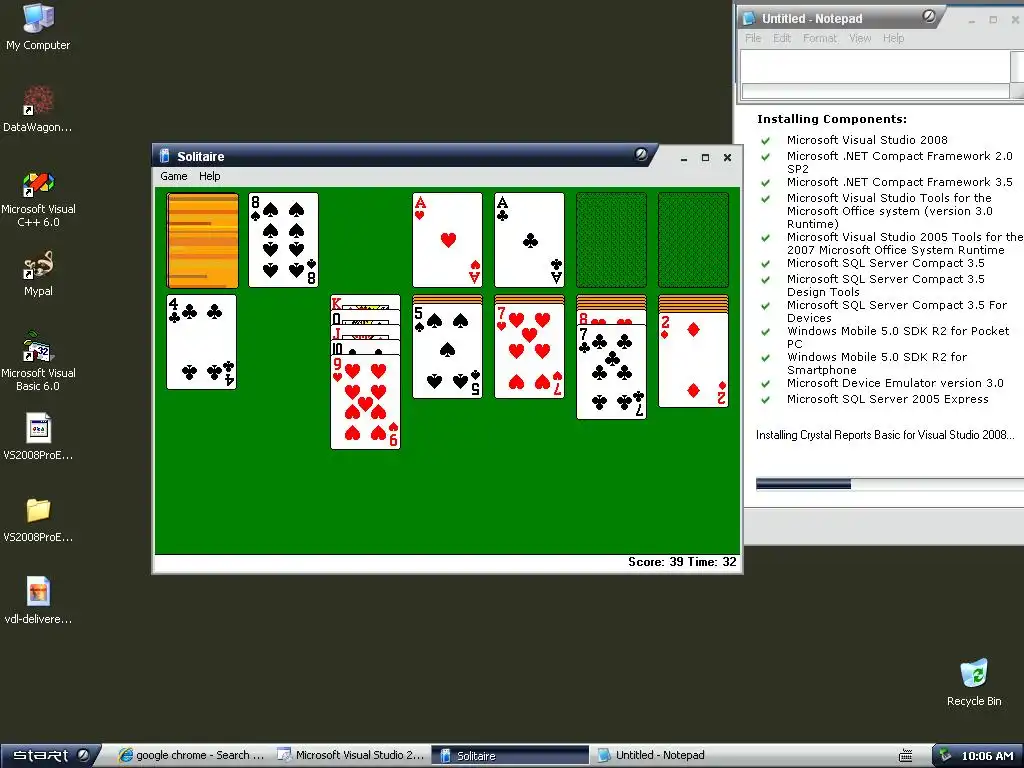Screen dimensions: 1024x768
Task: Click checkmark beside Microsoft Visual Studio 2008
Action: click(x=765, y=140)
